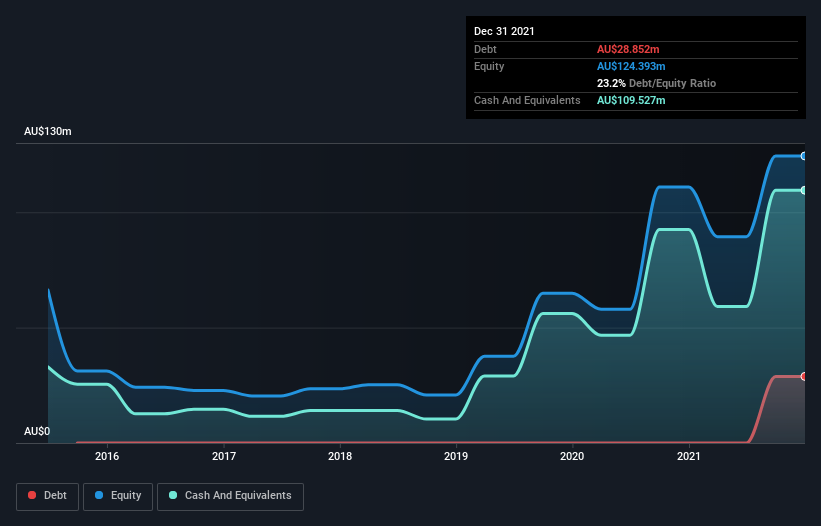821x526 pixels.
Task: Toggle the Debt legend button
Action: click(47, 496)
